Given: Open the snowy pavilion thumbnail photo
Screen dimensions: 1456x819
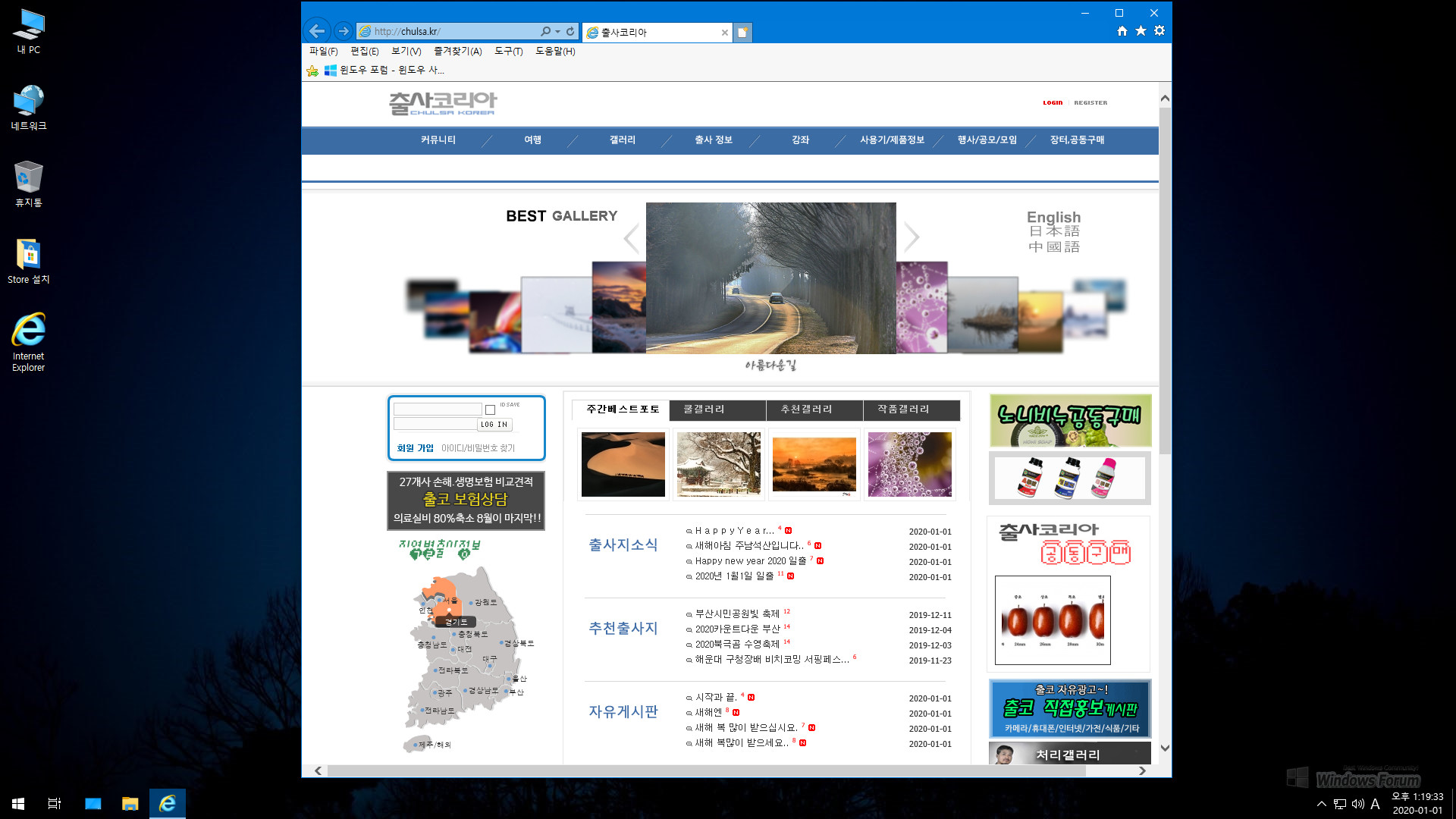Looking at the screenshot, I should pyautogui.click(x=719, y=464).
